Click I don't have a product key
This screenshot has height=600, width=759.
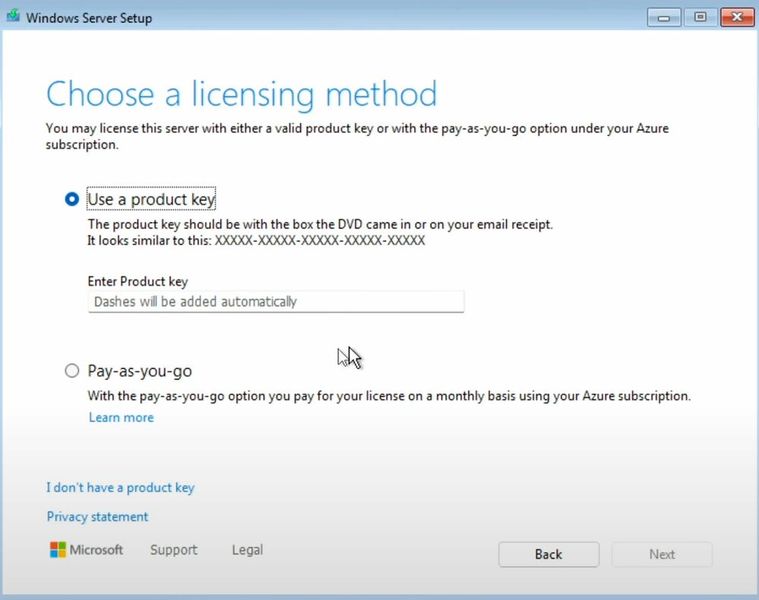(121, 487)
